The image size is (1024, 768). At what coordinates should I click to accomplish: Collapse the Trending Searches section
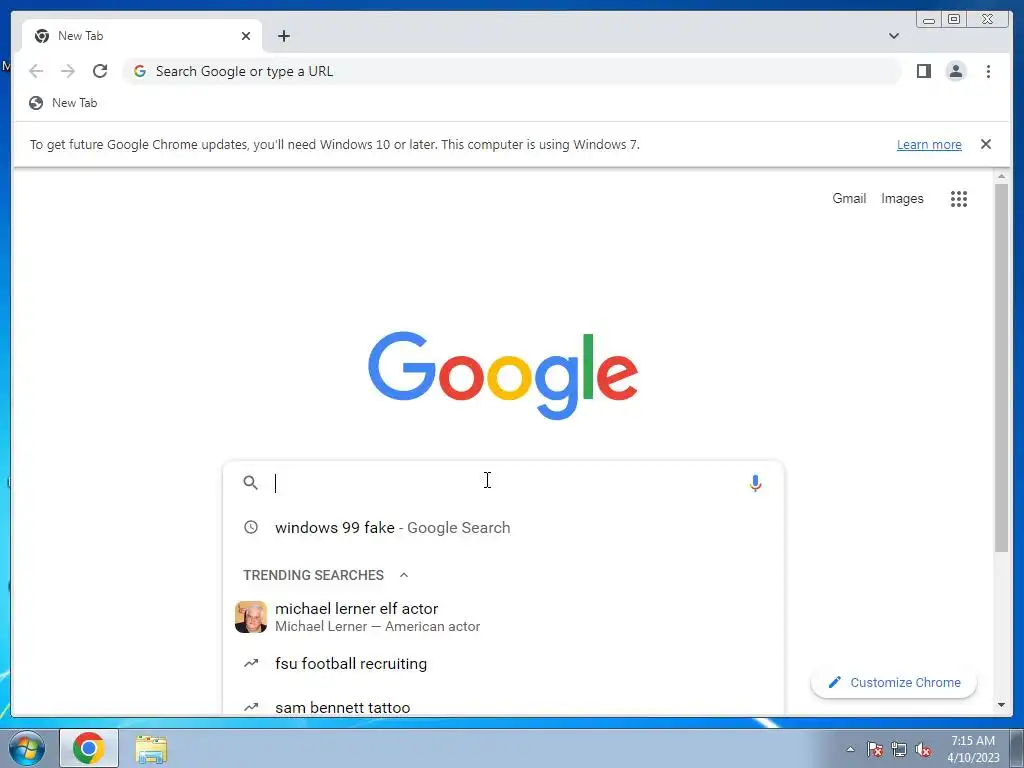(404, 575)
